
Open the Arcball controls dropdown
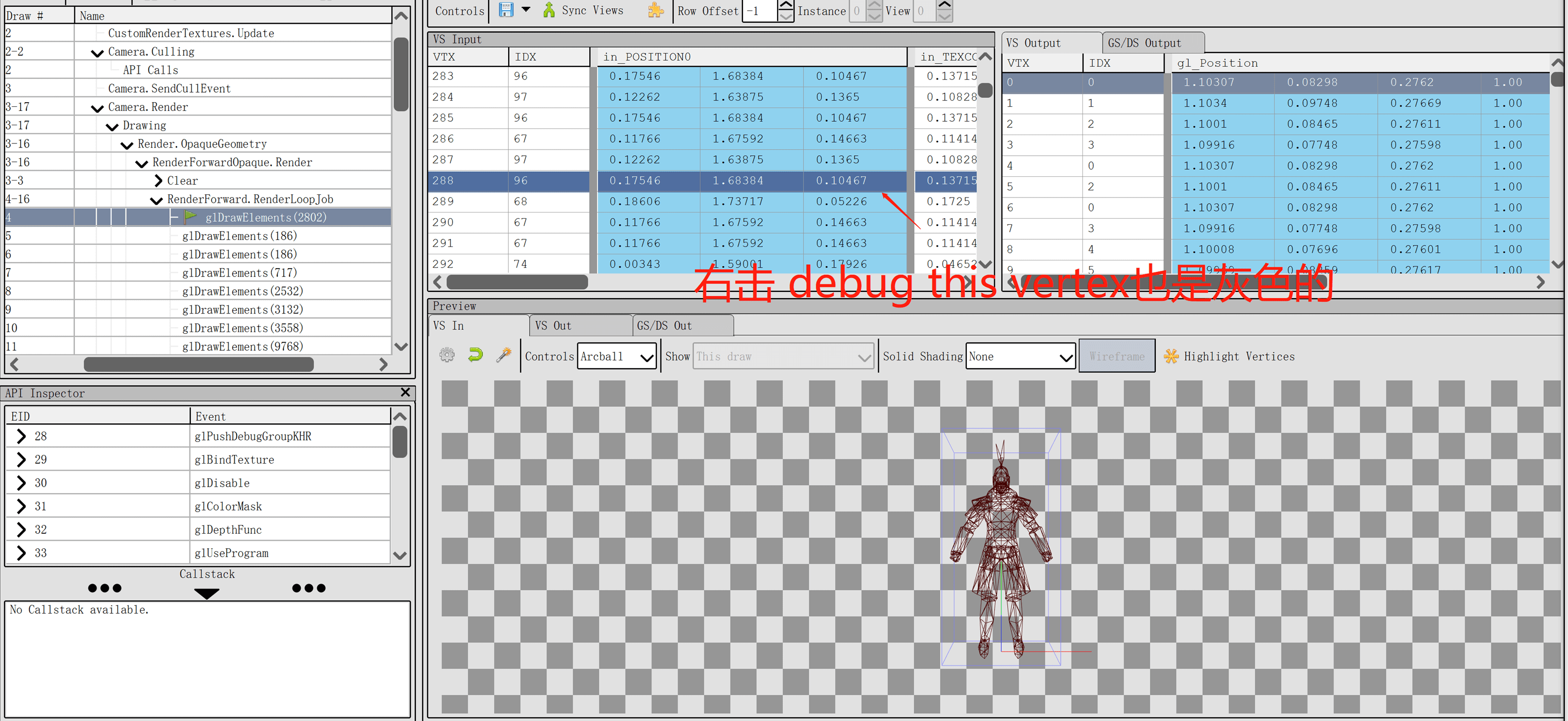[617, 356]
